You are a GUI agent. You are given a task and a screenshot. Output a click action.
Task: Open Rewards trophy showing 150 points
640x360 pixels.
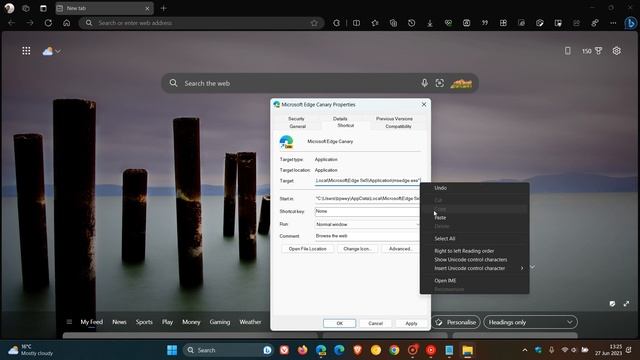tap(592, 51)
